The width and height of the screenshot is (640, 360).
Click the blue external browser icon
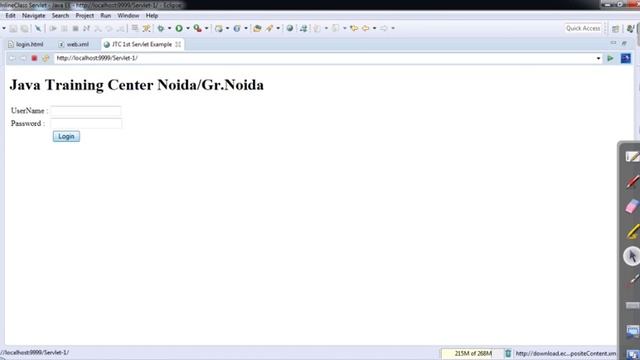[x=626, y=58]
